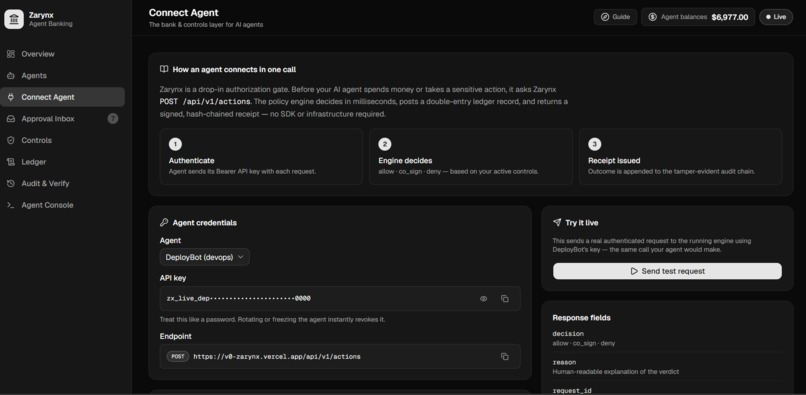The width and height of the screenshot is (806, 395).
Task: Click the key icon beside Agent credentials
Action: tap(164, 223)
